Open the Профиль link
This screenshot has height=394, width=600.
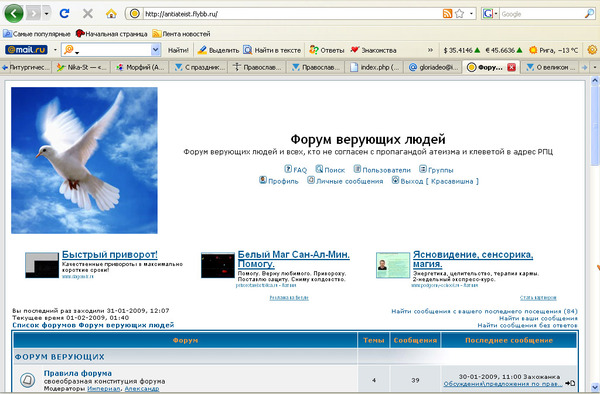[x=279, y=181]
